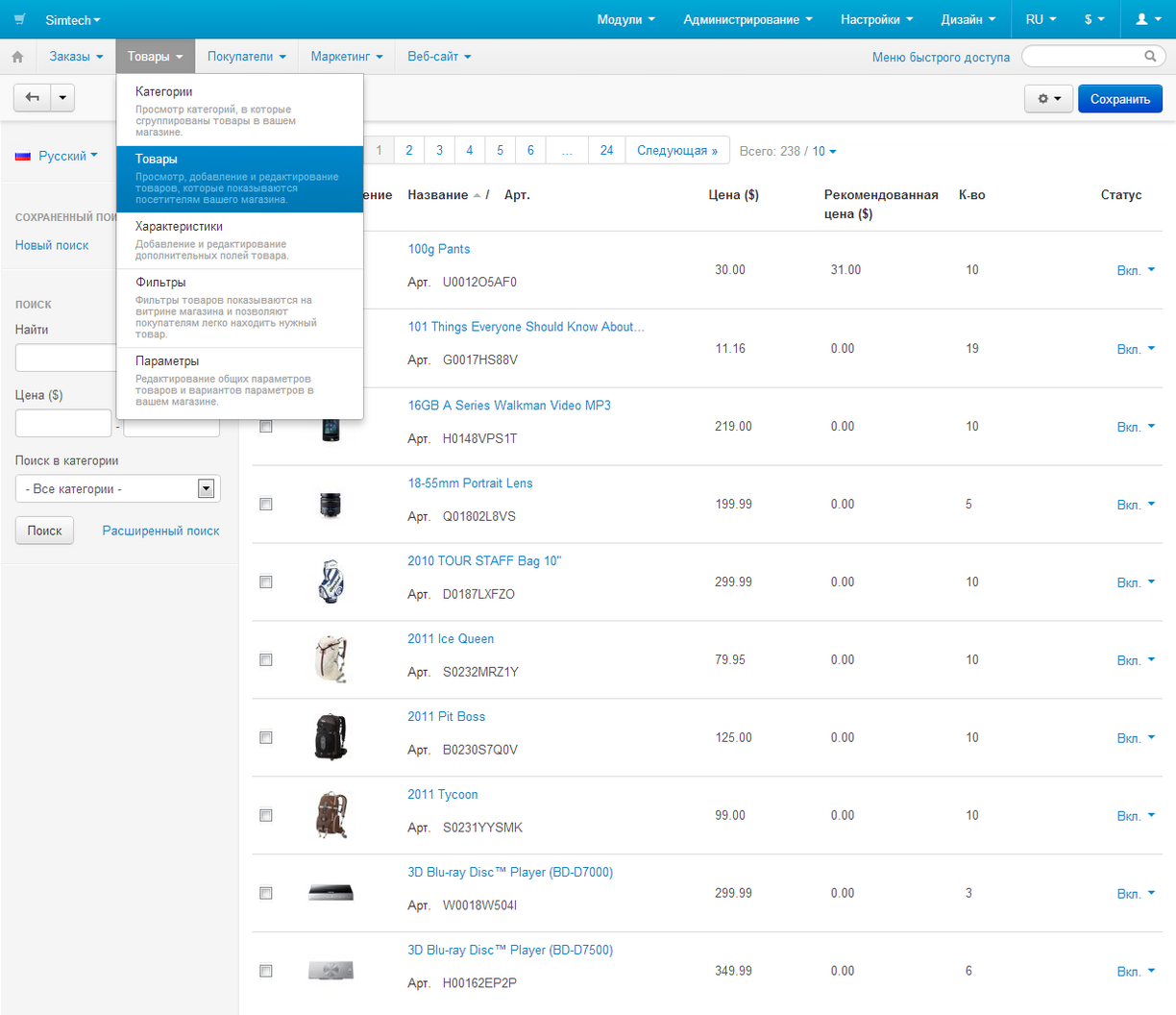This screenshot has height=1015, width=1176.
Task: Choose Фильтры from the menu
Action: click(x=240, y=309)
